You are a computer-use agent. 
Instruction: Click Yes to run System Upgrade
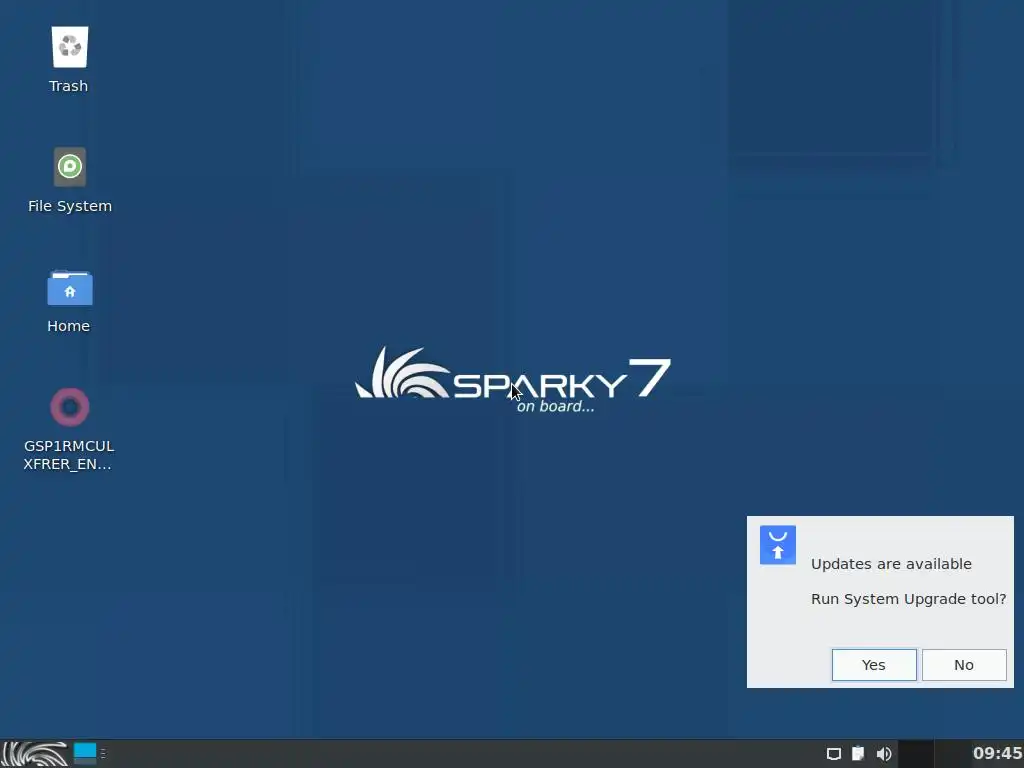tap(874, 665)
